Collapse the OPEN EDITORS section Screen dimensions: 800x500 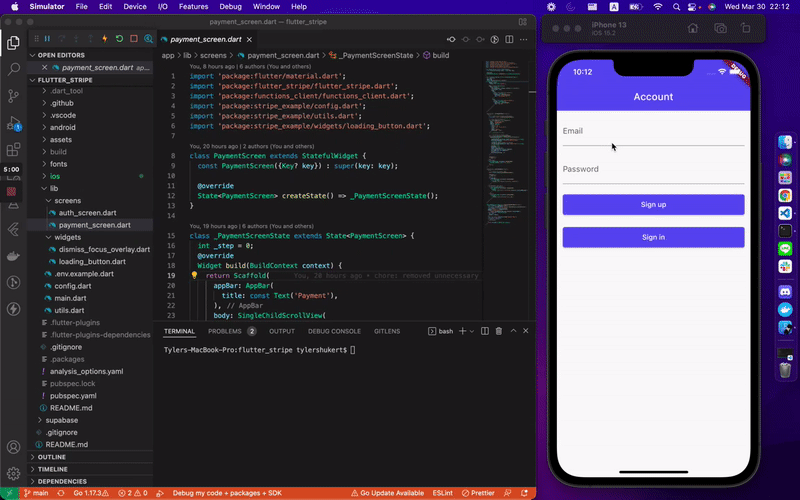61,55
